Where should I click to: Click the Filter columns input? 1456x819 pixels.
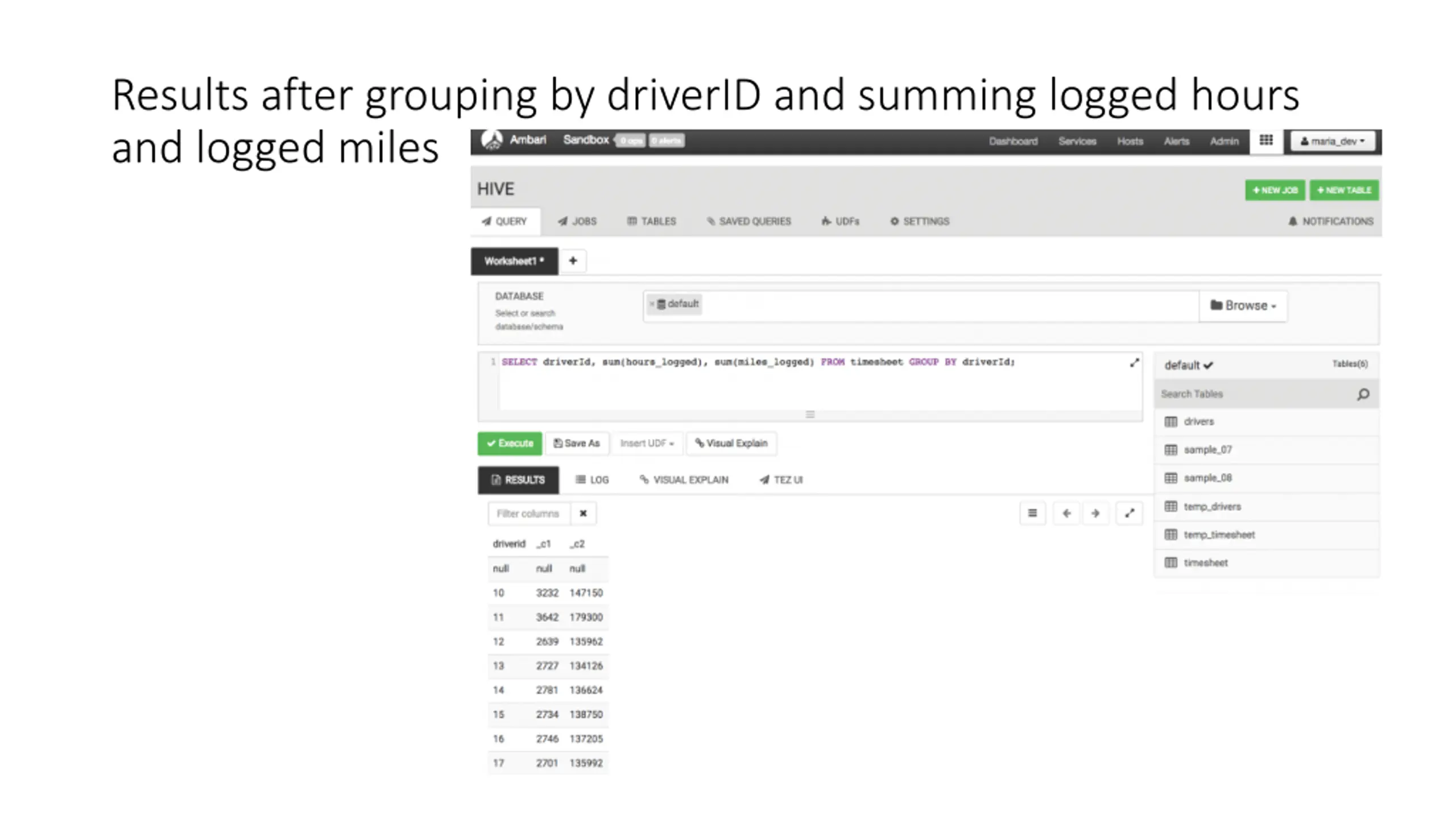click(x=529, y=514)
